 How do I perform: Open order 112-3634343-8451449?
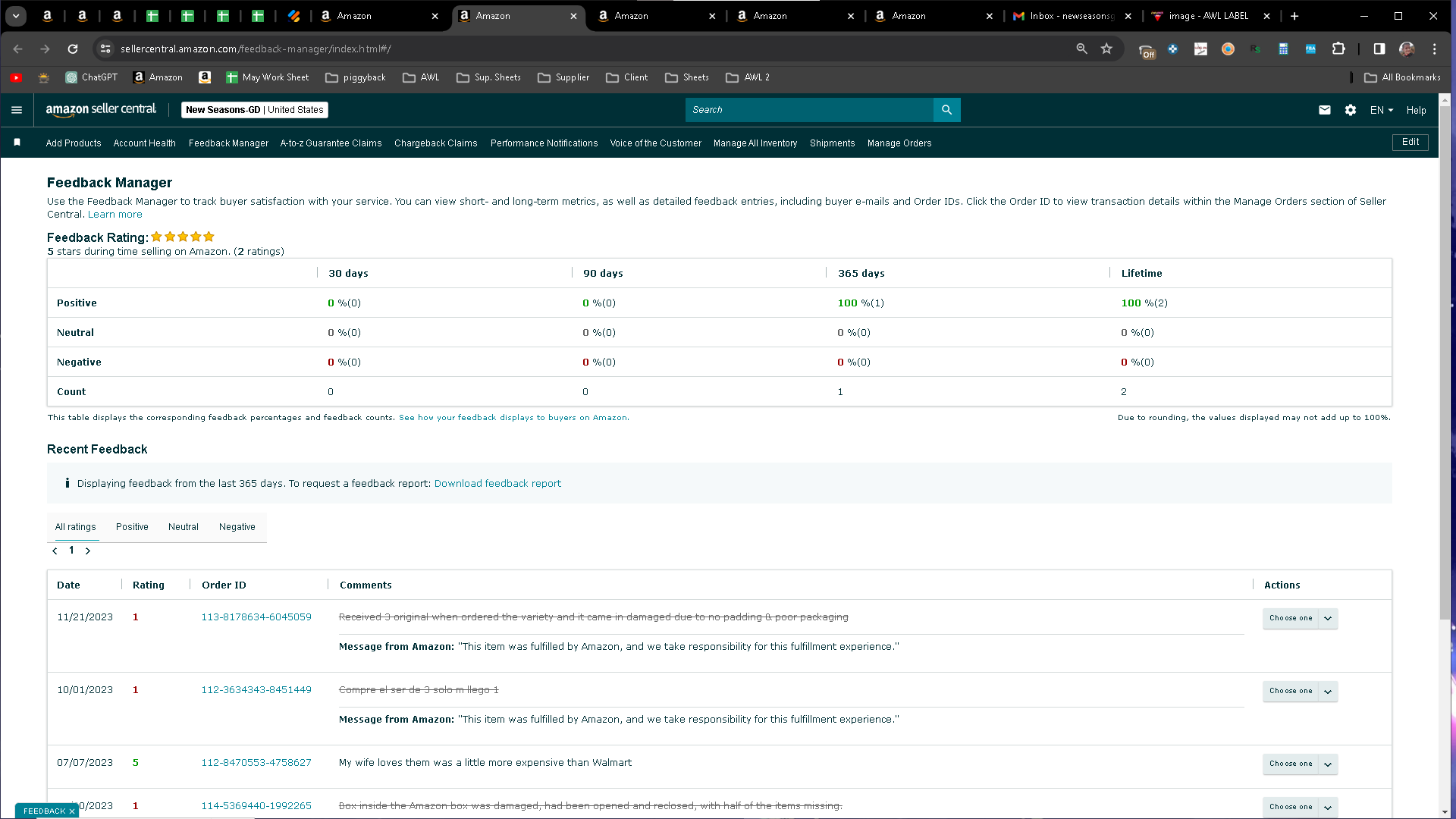click(x=256, y=690)
